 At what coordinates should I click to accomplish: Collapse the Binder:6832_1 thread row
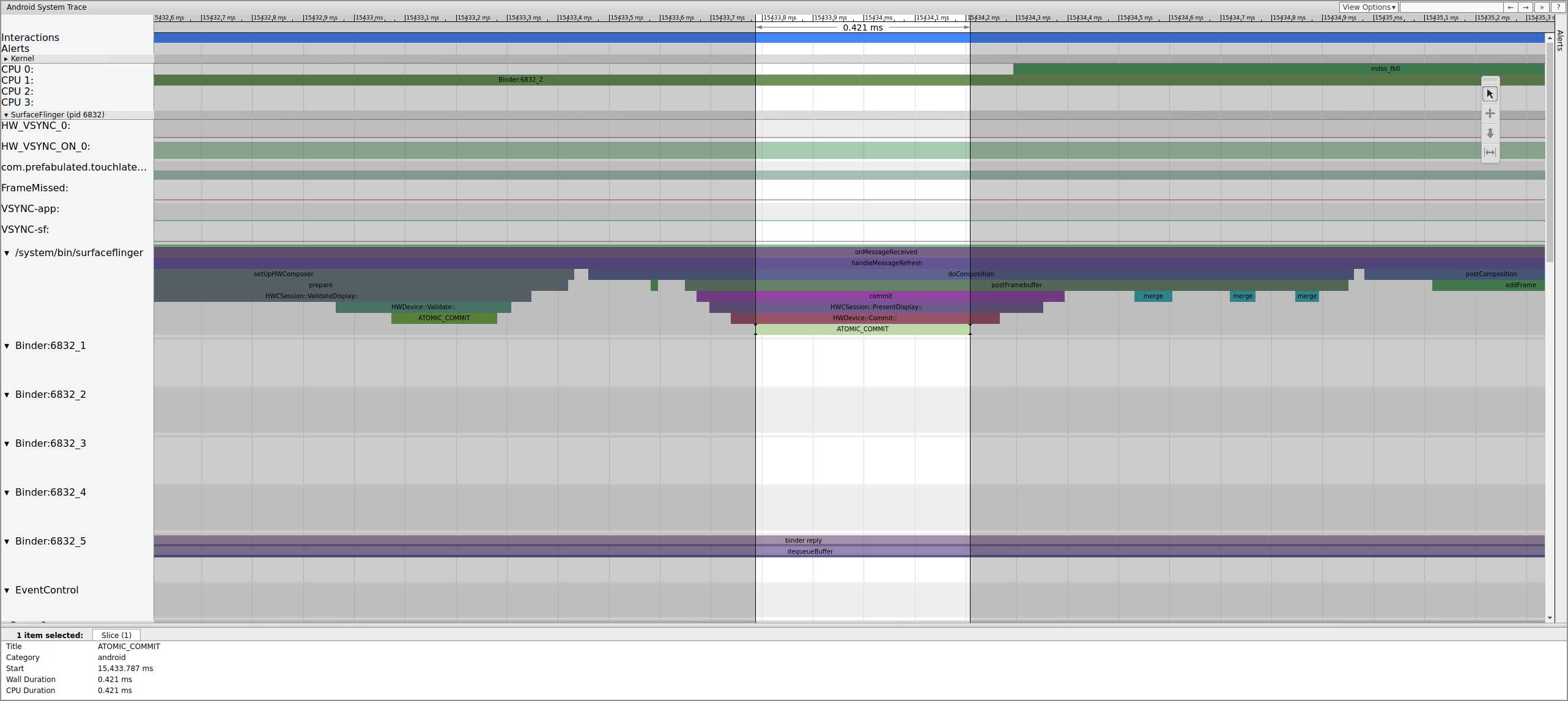pos(7,345)
